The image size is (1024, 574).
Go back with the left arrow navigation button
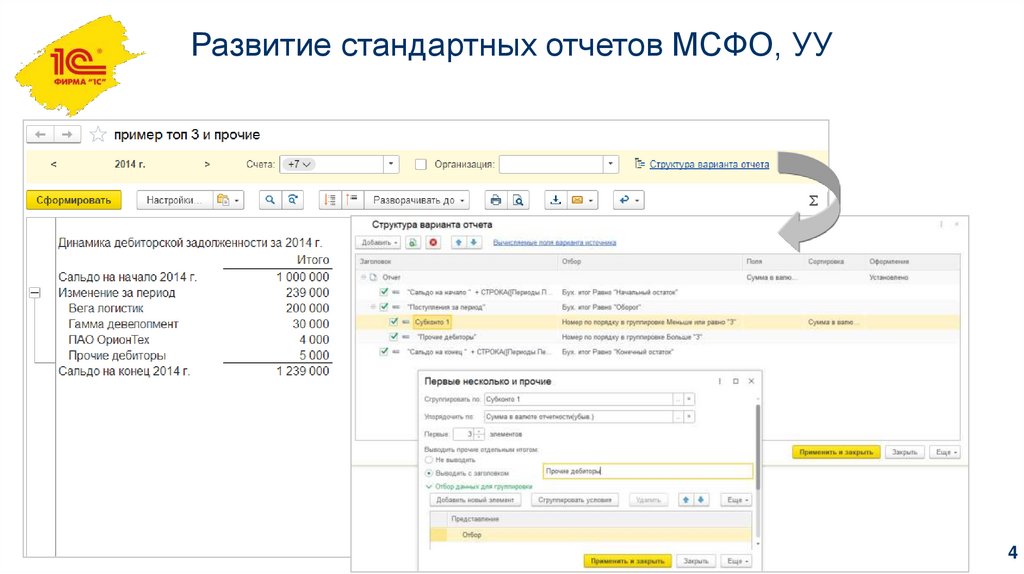(x=40, y=135)
